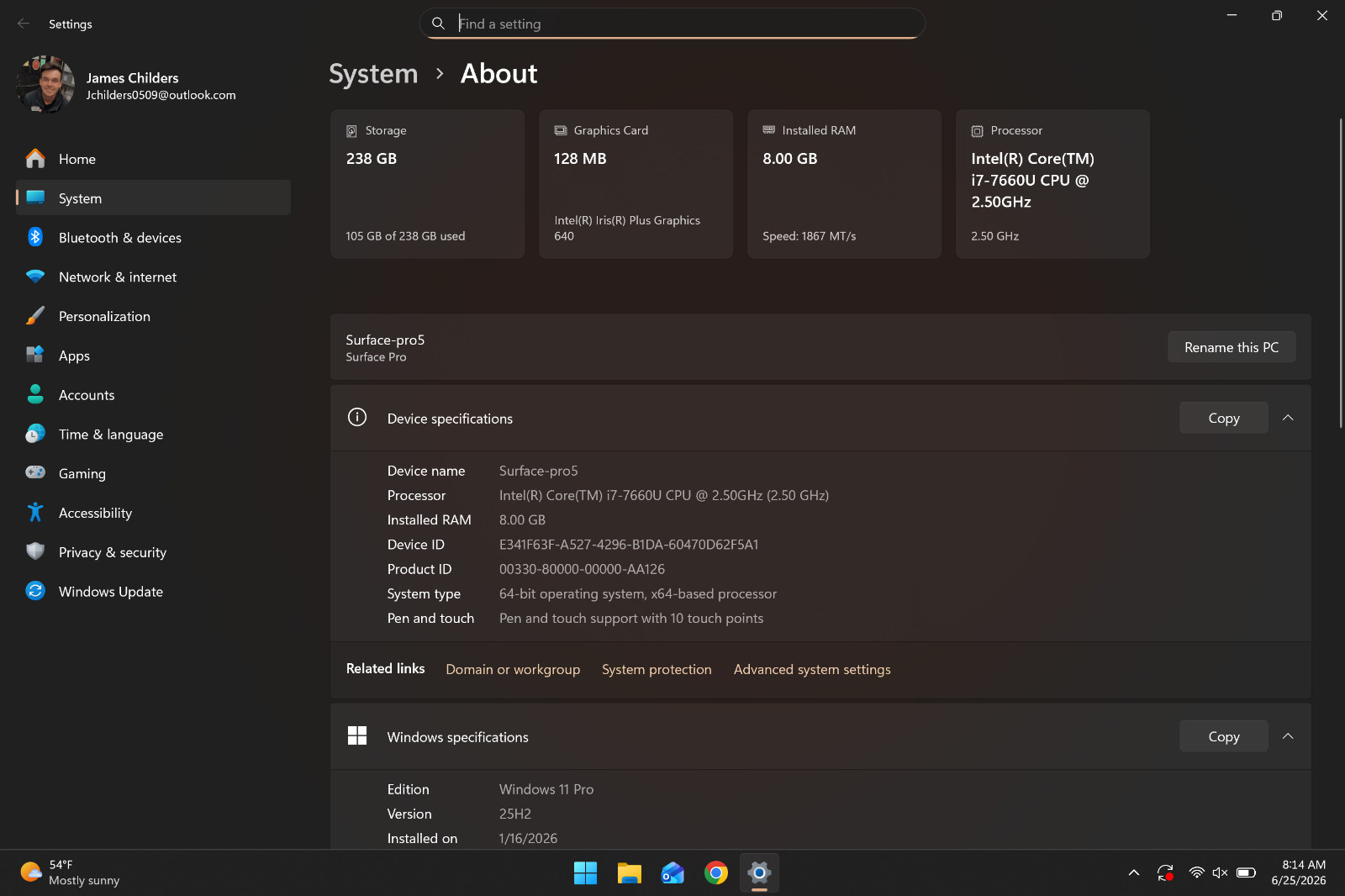Click the Personalization paintbrush icon

coord(35,316)
